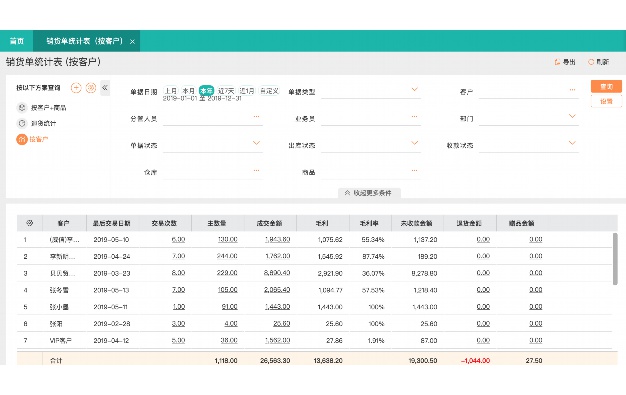Click the refresh icon at top right

pos(591,62)
